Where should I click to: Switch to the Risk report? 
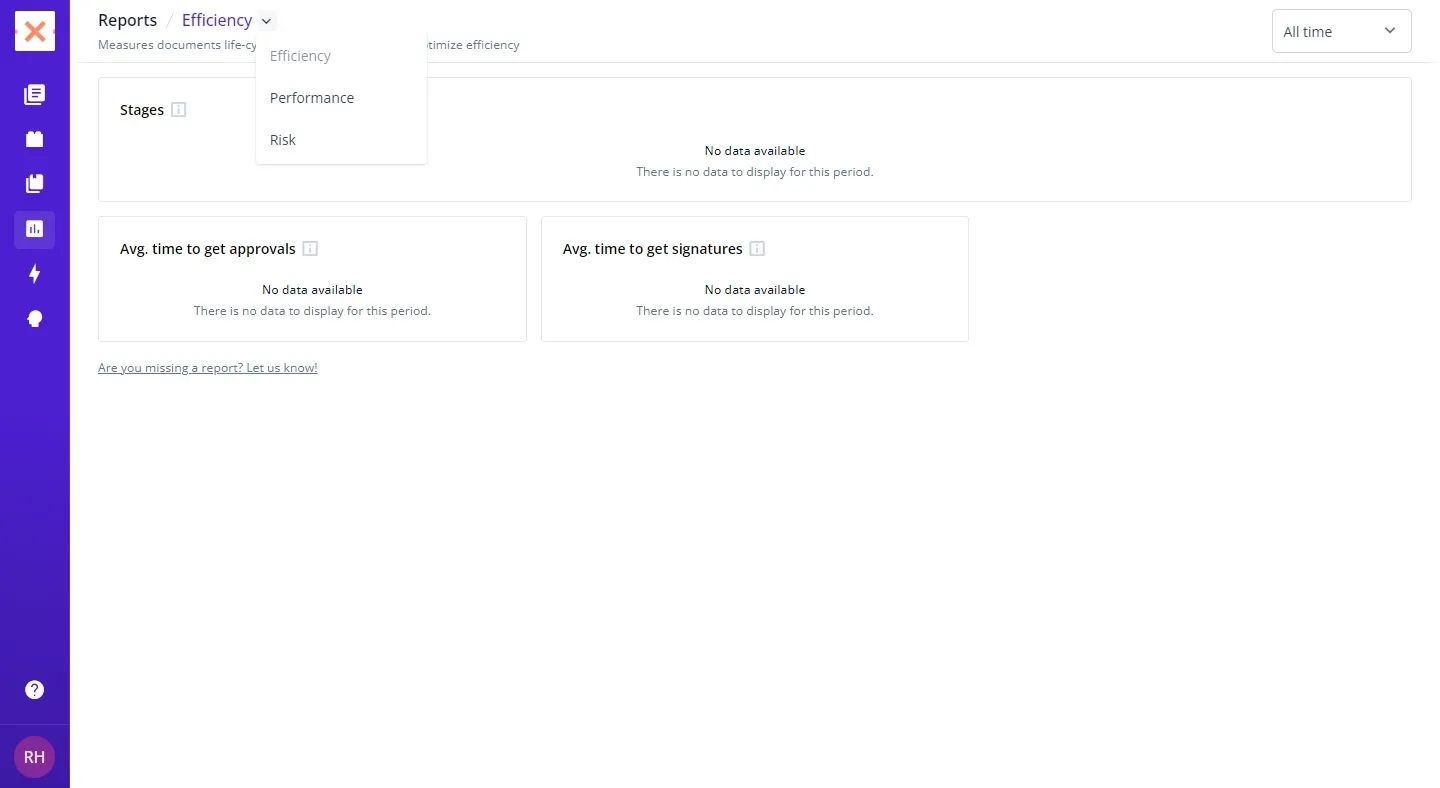click(x=283, y=140)
